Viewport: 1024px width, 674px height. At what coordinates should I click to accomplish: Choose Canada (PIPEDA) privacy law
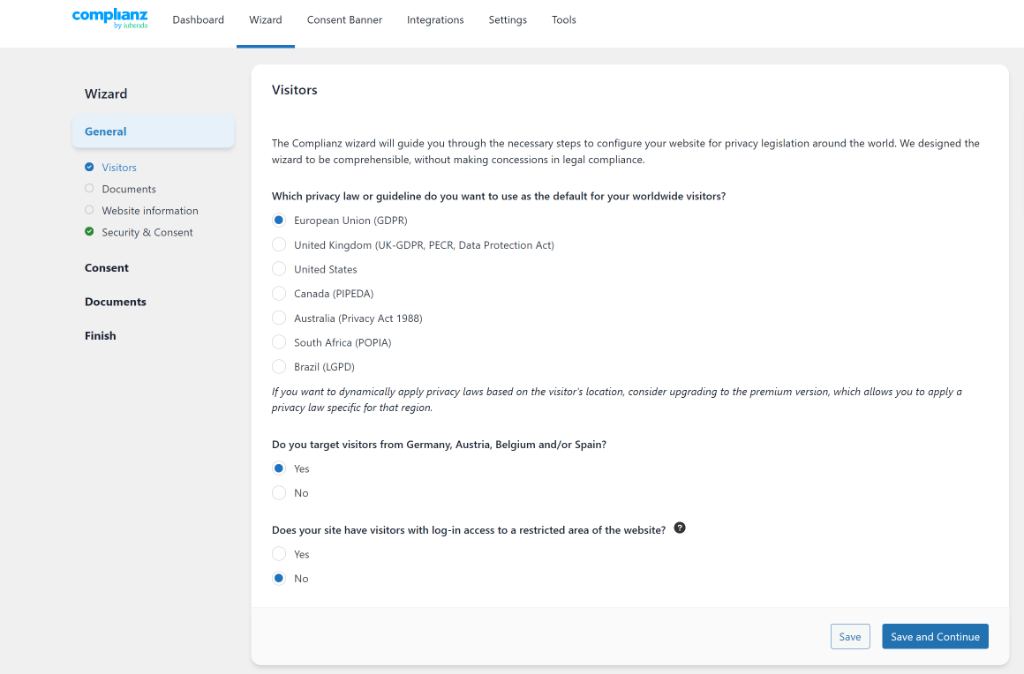point(278,293)
